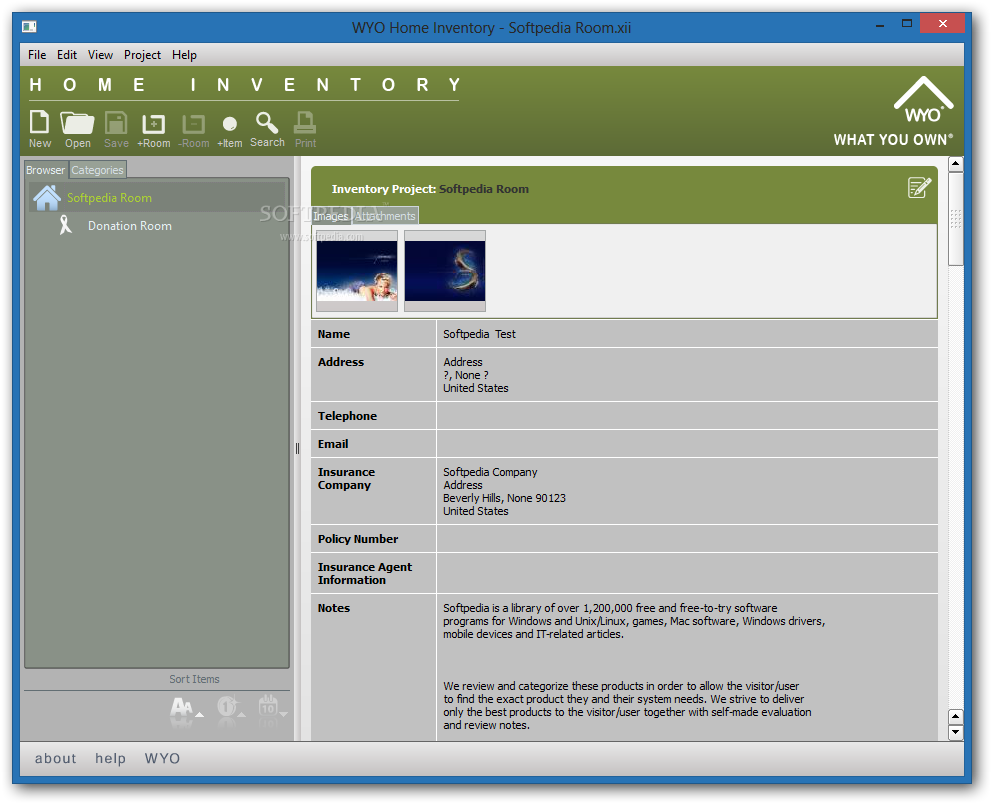Click the page-up arrow above bottom arrow
This screenshot has width=992, height=804.
(x=955, y=716)
